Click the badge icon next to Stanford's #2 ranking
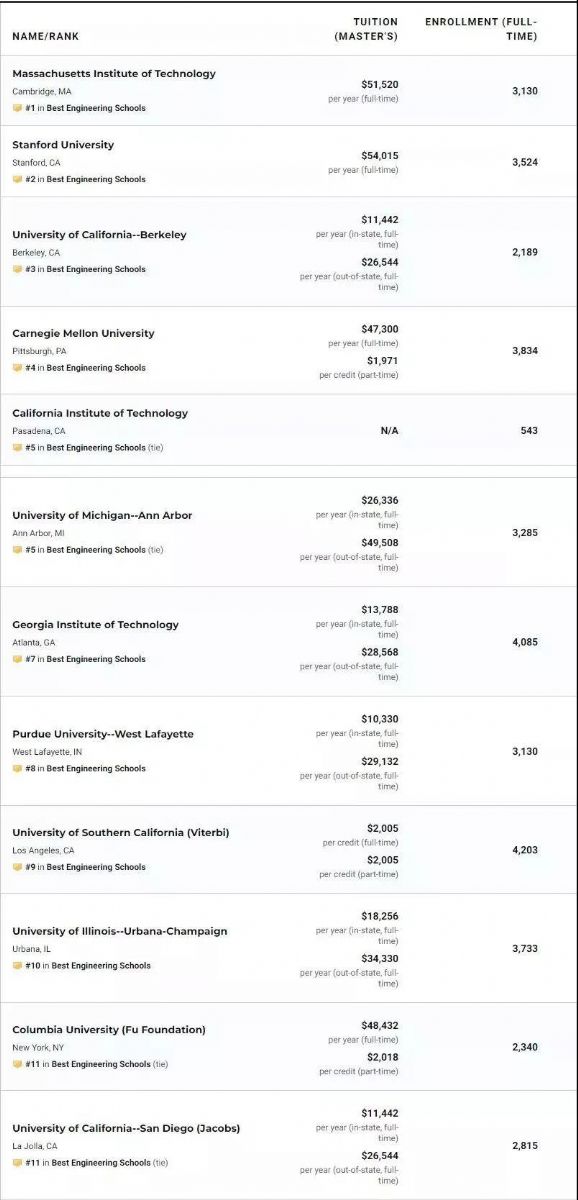The height and width of the screenshot is (1200, 578). pos(17,179)
